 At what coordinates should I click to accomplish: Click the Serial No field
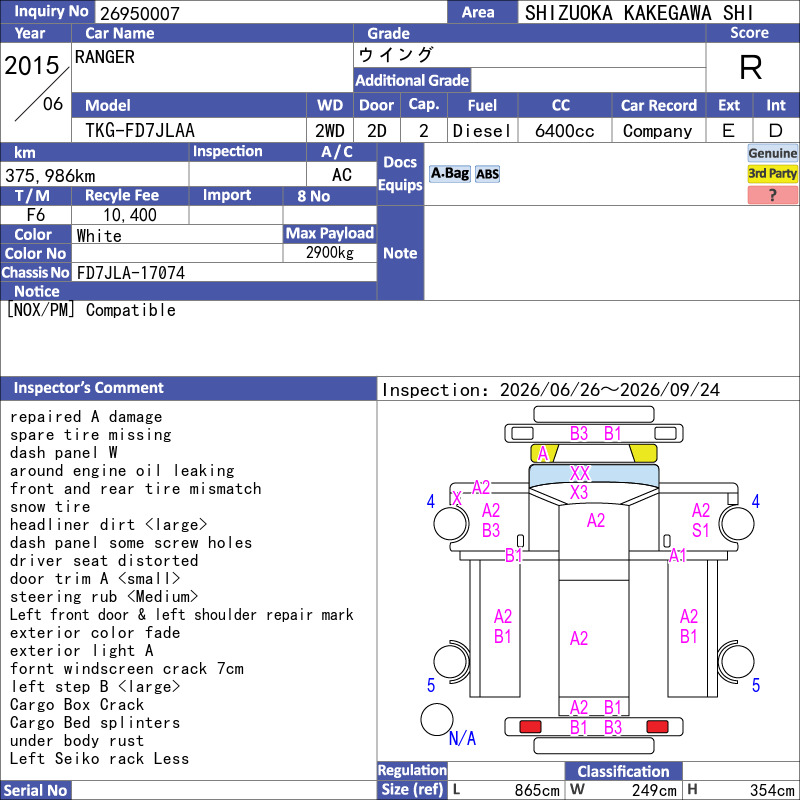[x=223, y=790]
